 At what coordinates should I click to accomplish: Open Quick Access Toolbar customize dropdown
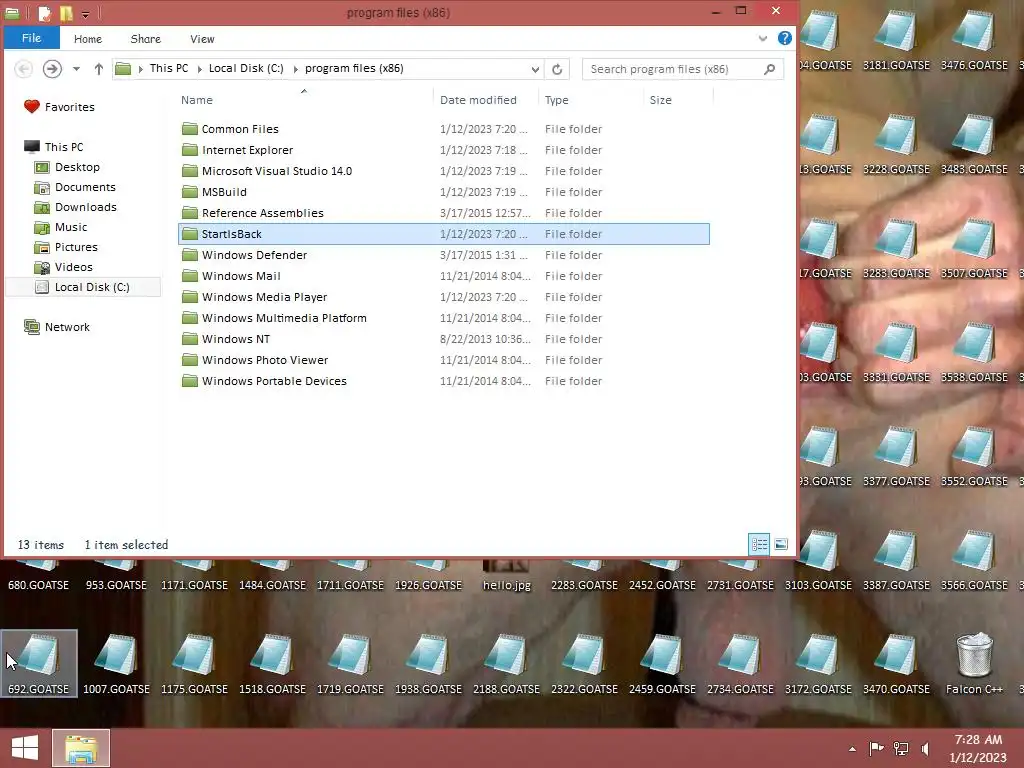(86, 14)
